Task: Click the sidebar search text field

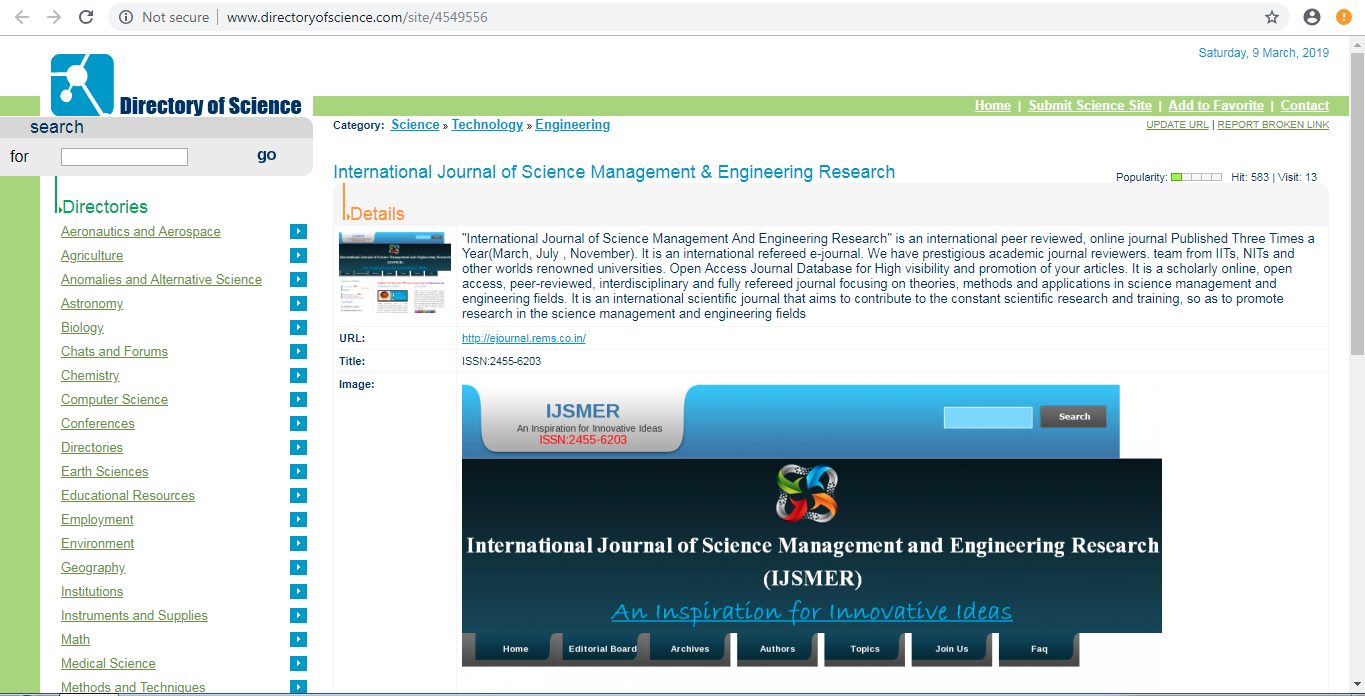Action: click(x=124, y=157)
